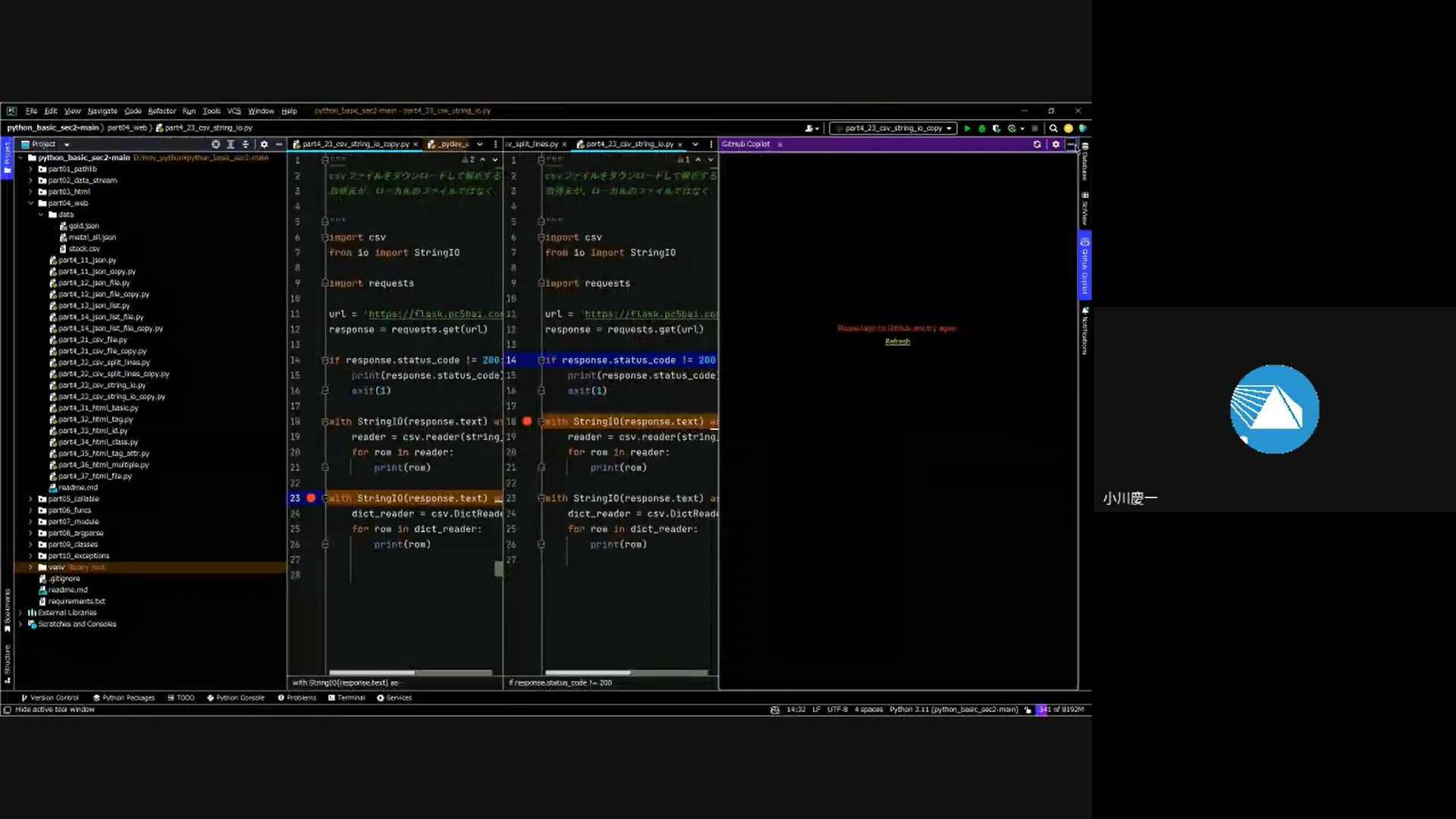Toggle breakpoint on line 18 in right editor

click(527, 422)
